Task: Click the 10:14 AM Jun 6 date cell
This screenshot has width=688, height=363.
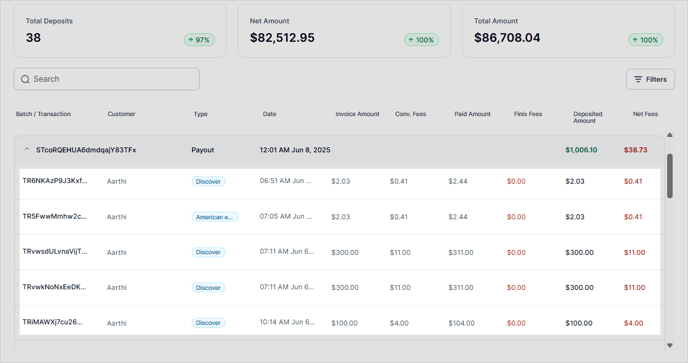Action: [287, 322]
